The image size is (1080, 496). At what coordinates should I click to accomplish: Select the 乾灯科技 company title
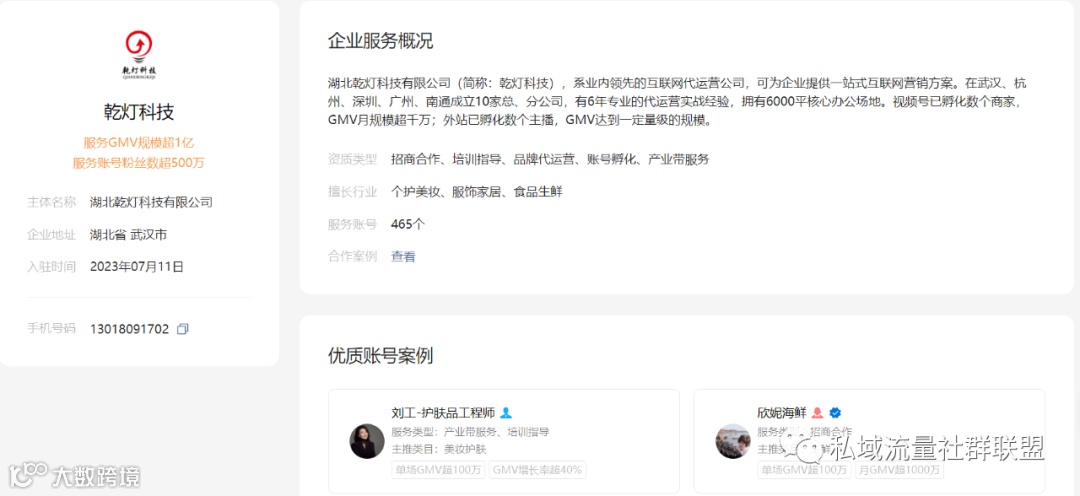coord(139,112)
